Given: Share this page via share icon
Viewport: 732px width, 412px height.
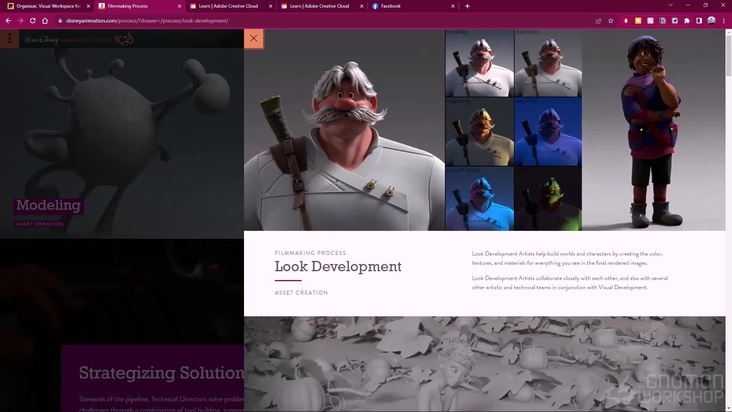Looking at the screenshot, I should click(598, 20).
